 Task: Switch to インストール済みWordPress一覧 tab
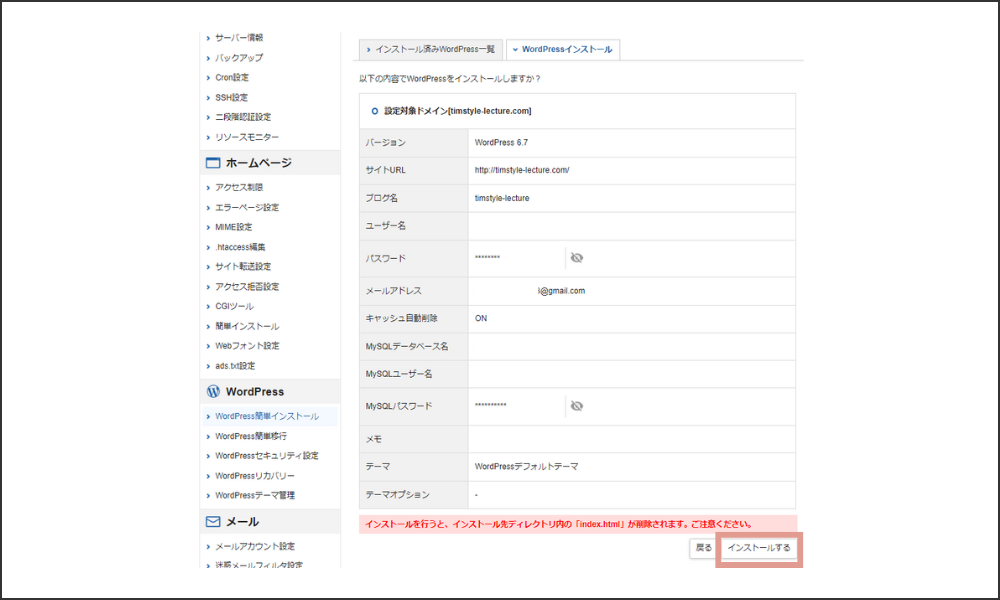coord(431,49)
